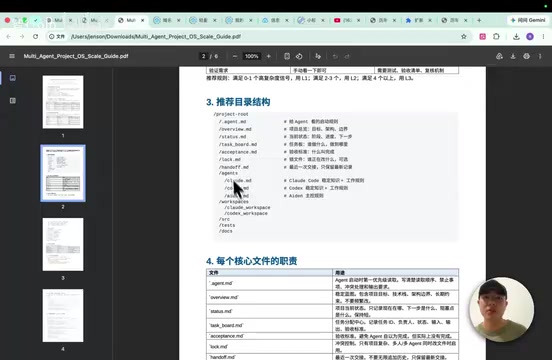The image size is (552, 360).
Task: Select page 2 thumbnail
Action: pos(63,173)
